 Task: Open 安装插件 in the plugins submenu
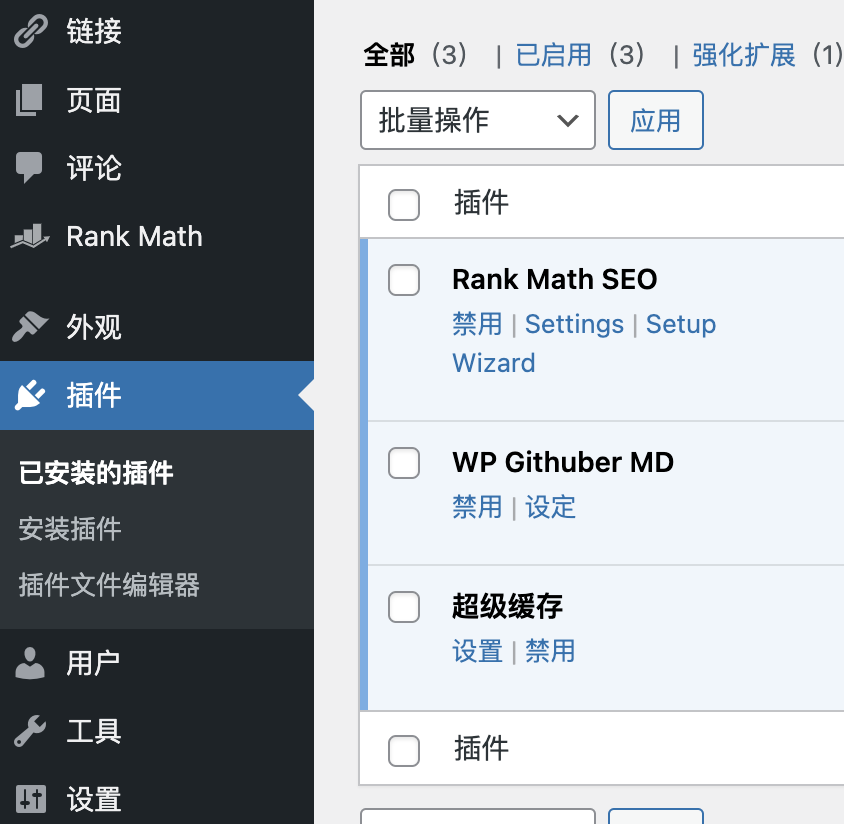pos(70,529)
